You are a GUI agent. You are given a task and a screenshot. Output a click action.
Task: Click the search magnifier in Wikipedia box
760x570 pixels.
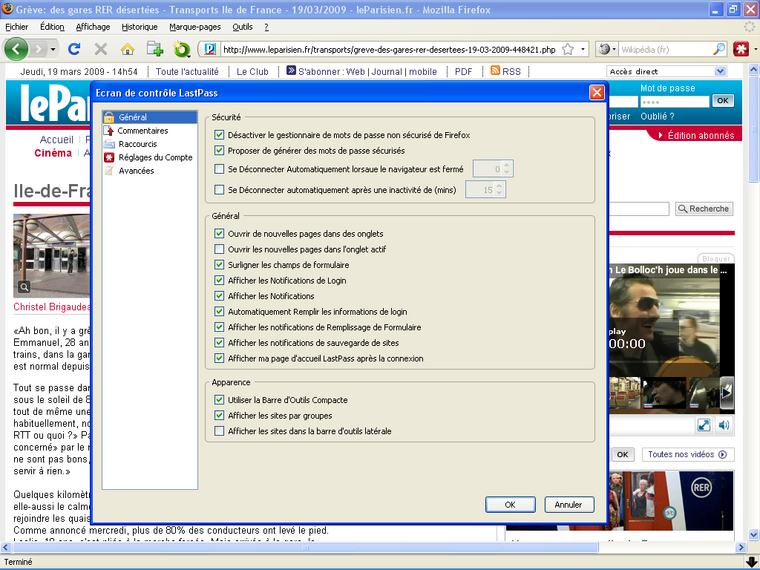click(x=719, y=49)
